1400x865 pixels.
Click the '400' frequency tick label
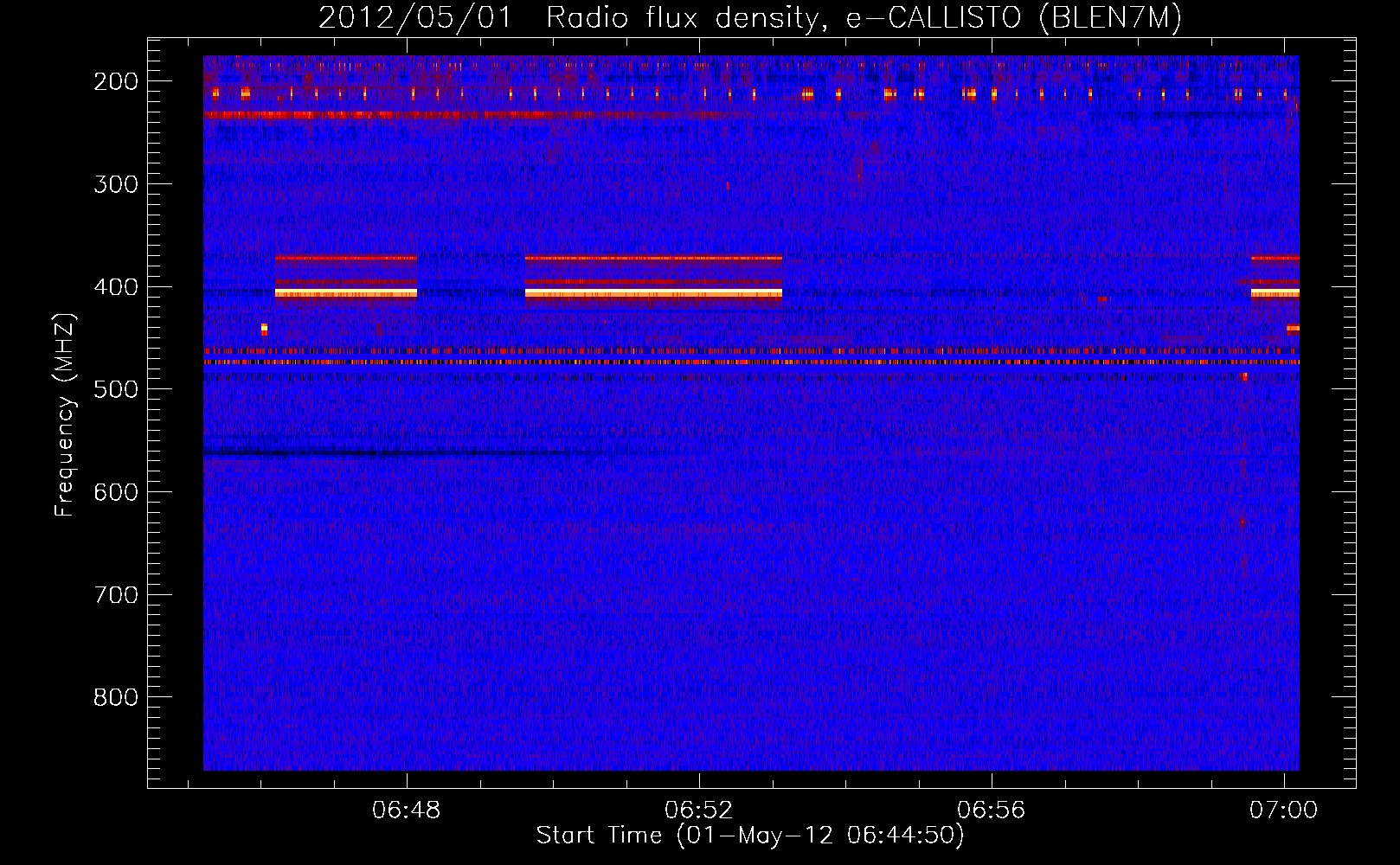tap(116, 287)
